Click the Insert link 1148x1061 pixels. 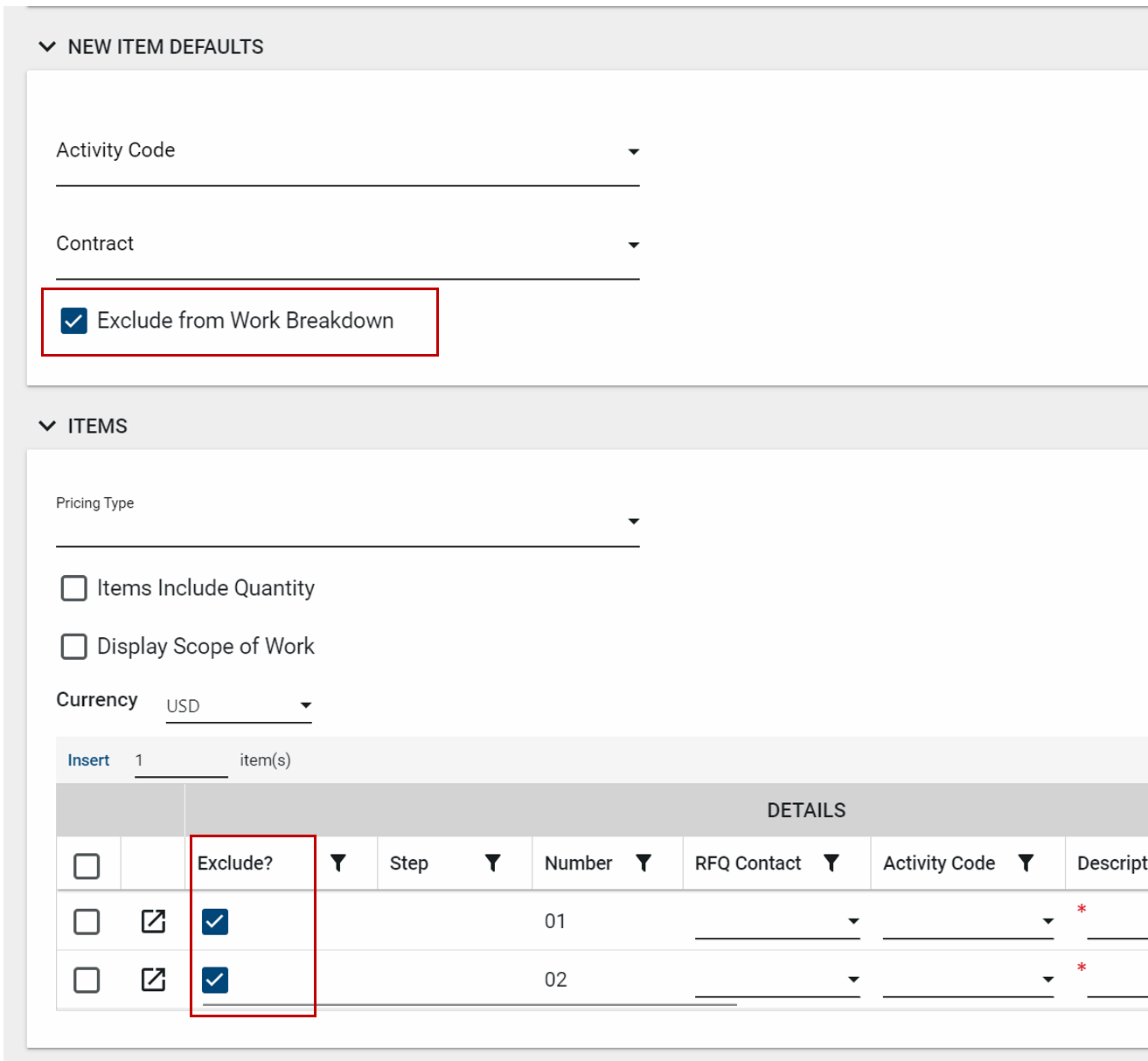88,760
